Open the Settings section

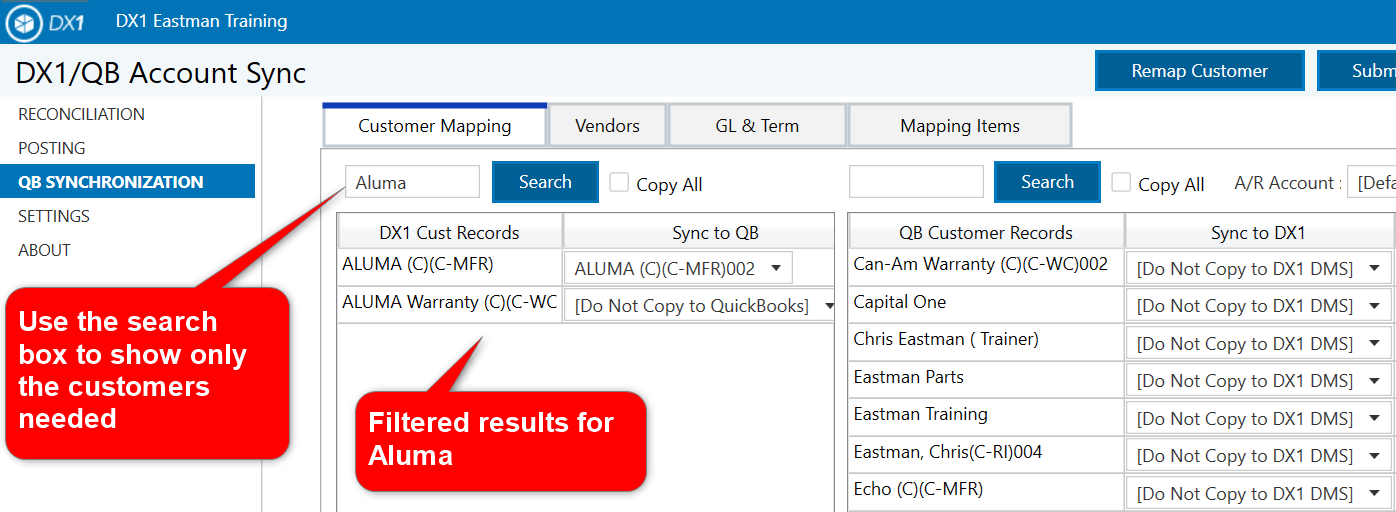54,216
